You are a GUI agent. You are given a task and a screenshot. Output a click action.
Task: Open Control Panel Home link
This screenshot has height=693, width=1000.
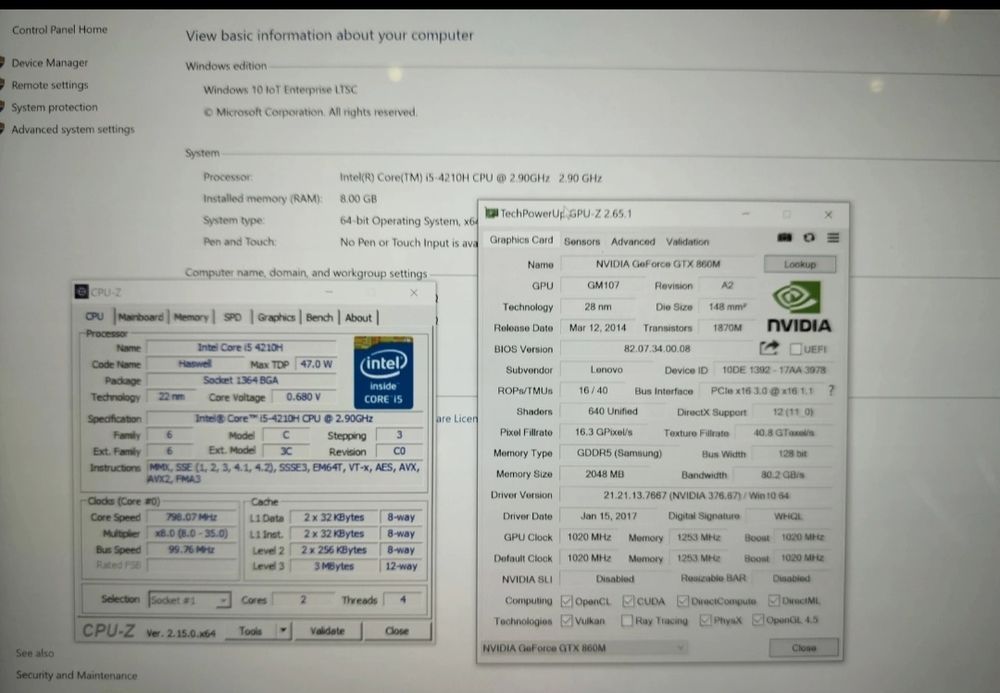59,29
